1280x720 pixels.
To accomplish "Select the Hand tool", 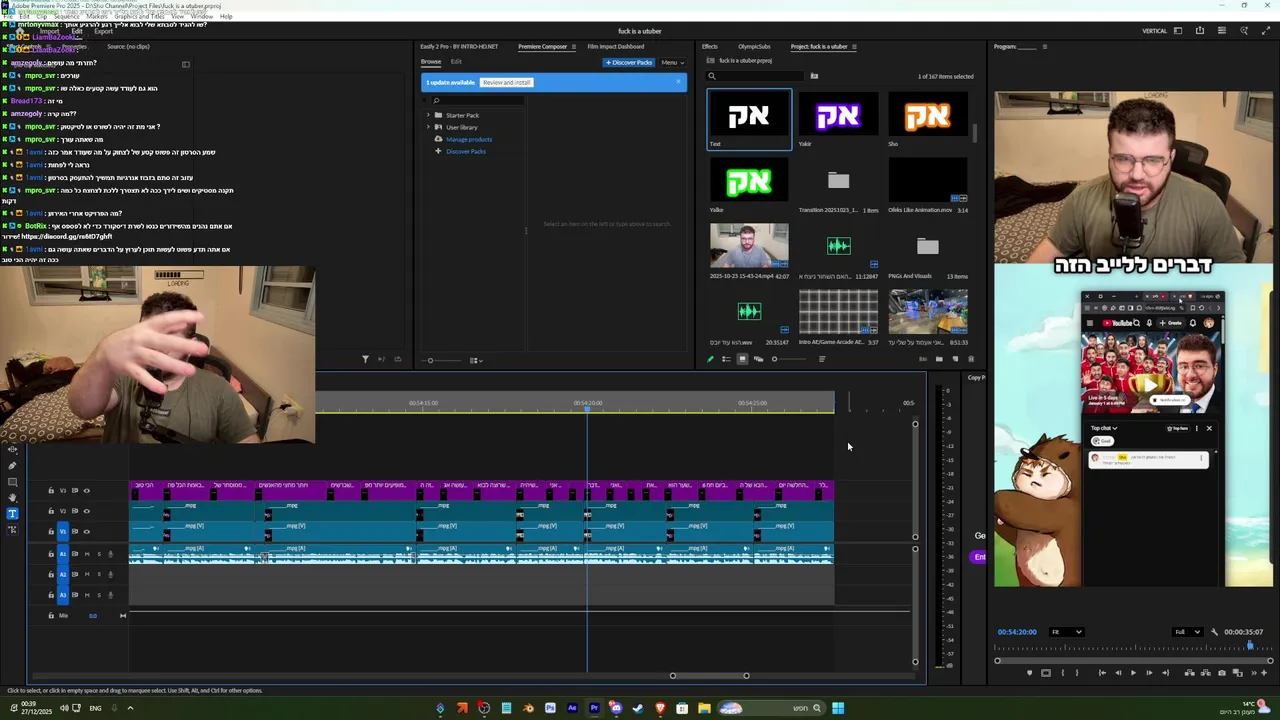I will (12, 498).
